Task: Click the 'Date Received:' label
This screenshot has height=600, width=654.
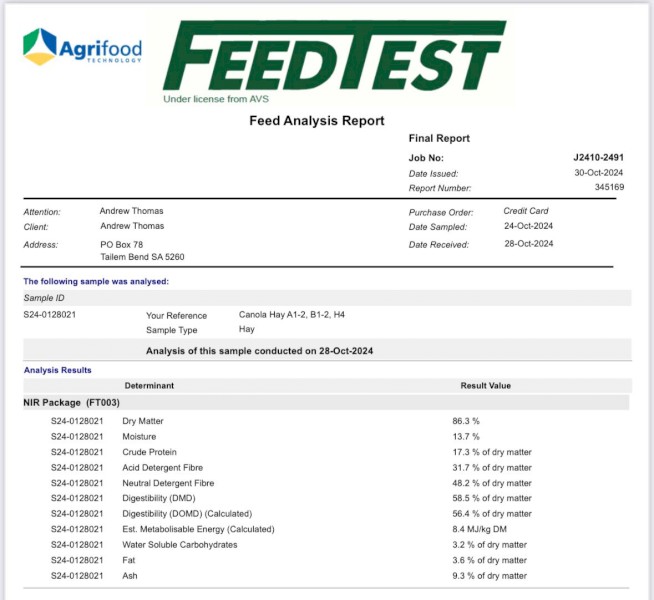Action: pos(439,245)
